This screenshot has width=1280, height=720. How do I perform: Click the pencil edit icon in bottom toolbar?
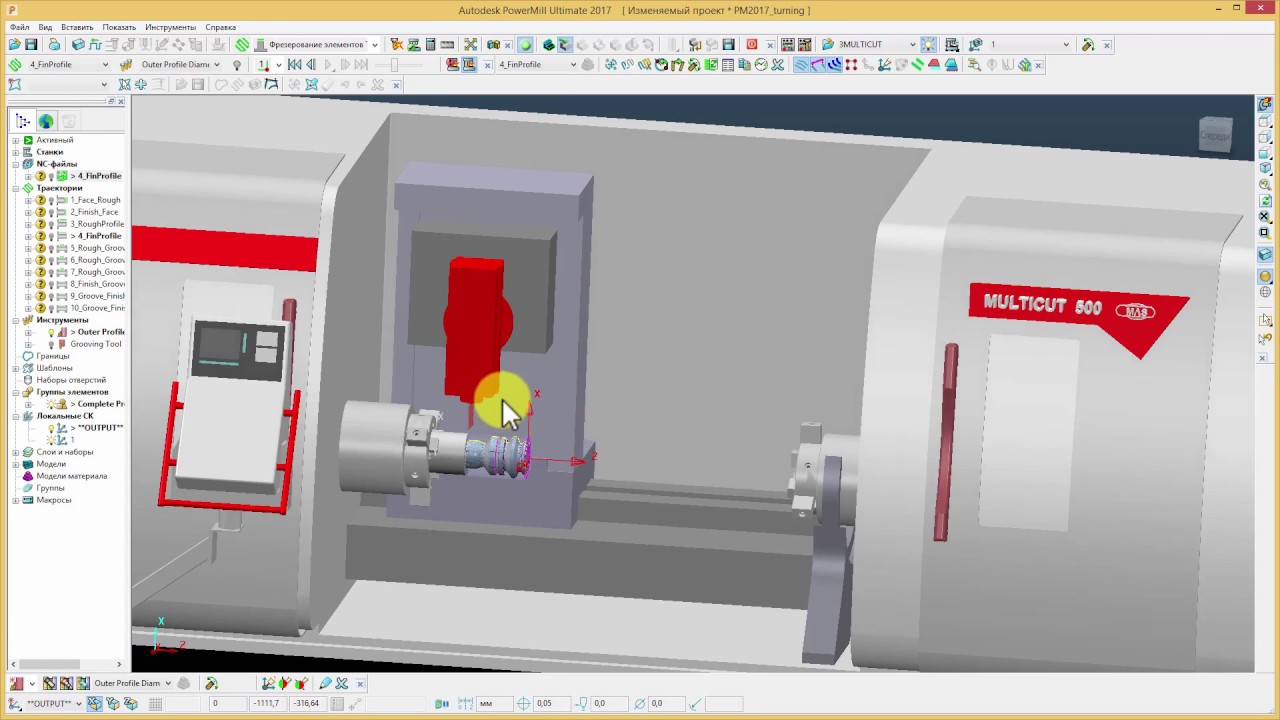click(x=325, y=684)
